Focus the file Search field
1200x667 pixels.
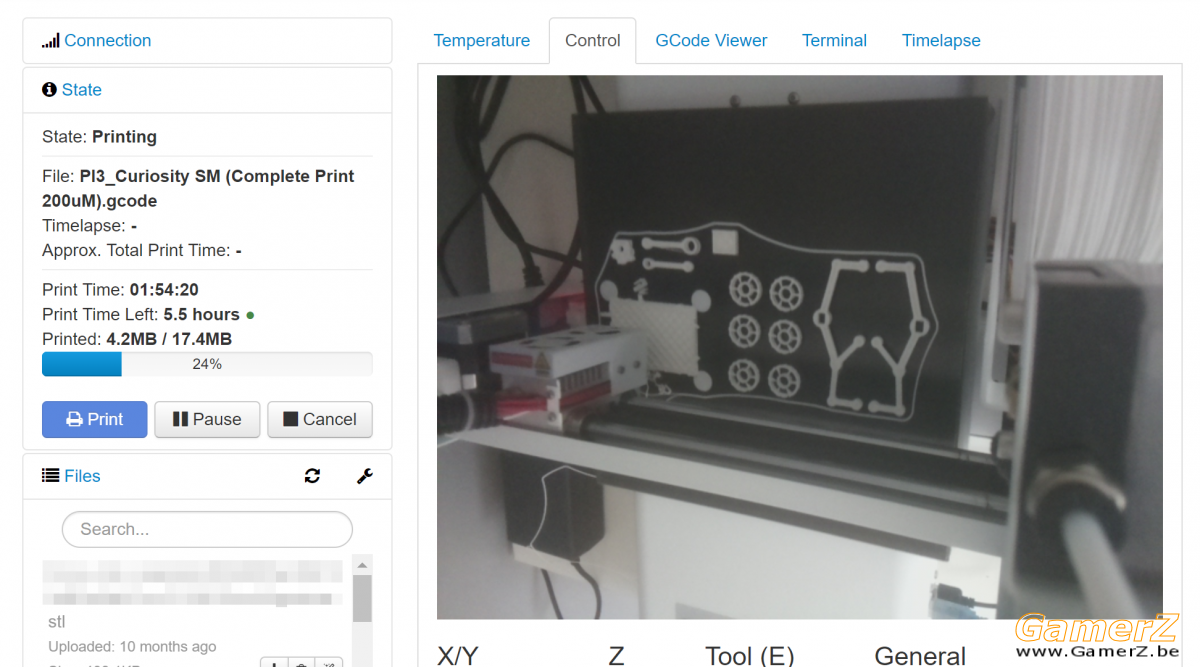tap(207, 530)
